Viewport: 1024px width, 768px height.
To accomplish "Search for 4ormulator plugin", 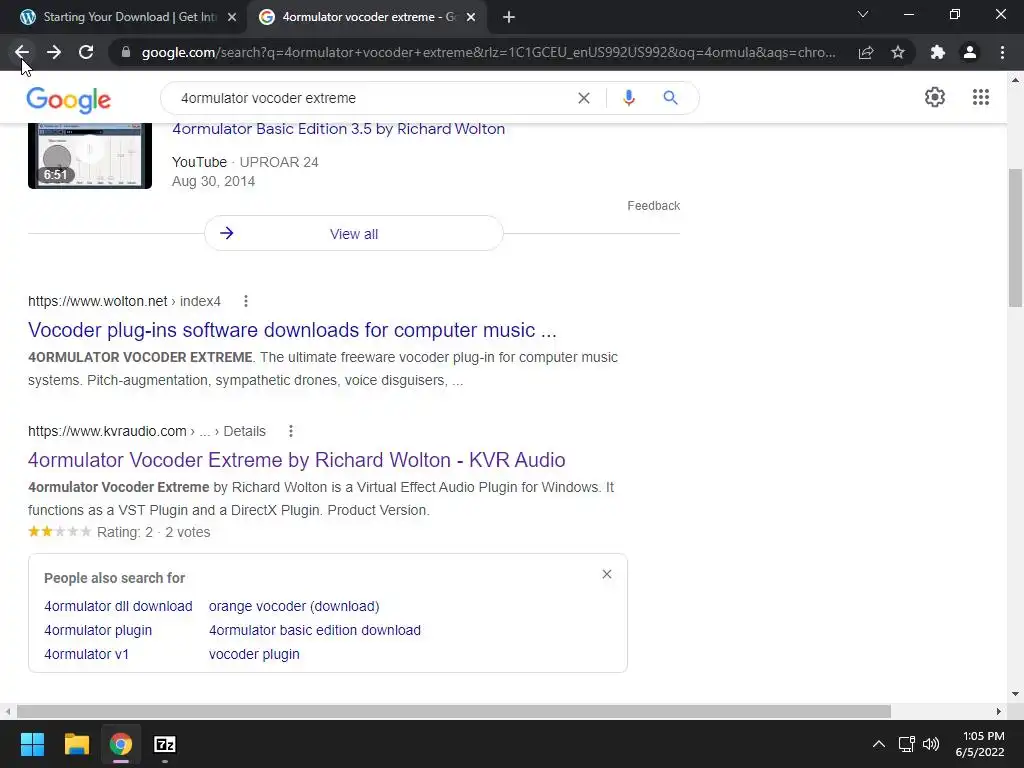I will tap(98, 630).
